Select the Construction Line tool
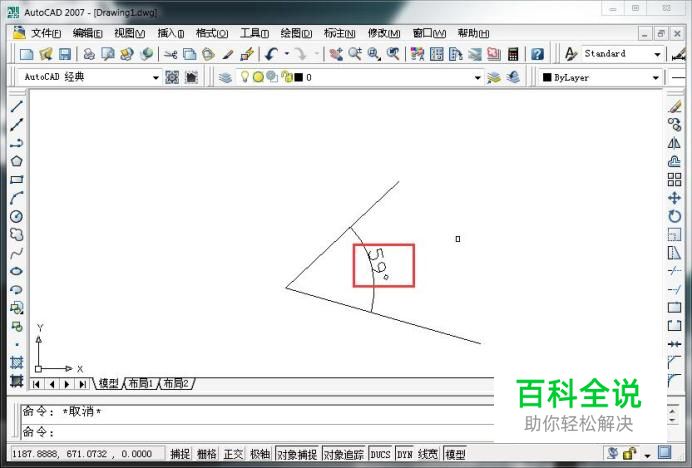 [x=17, y=125]
